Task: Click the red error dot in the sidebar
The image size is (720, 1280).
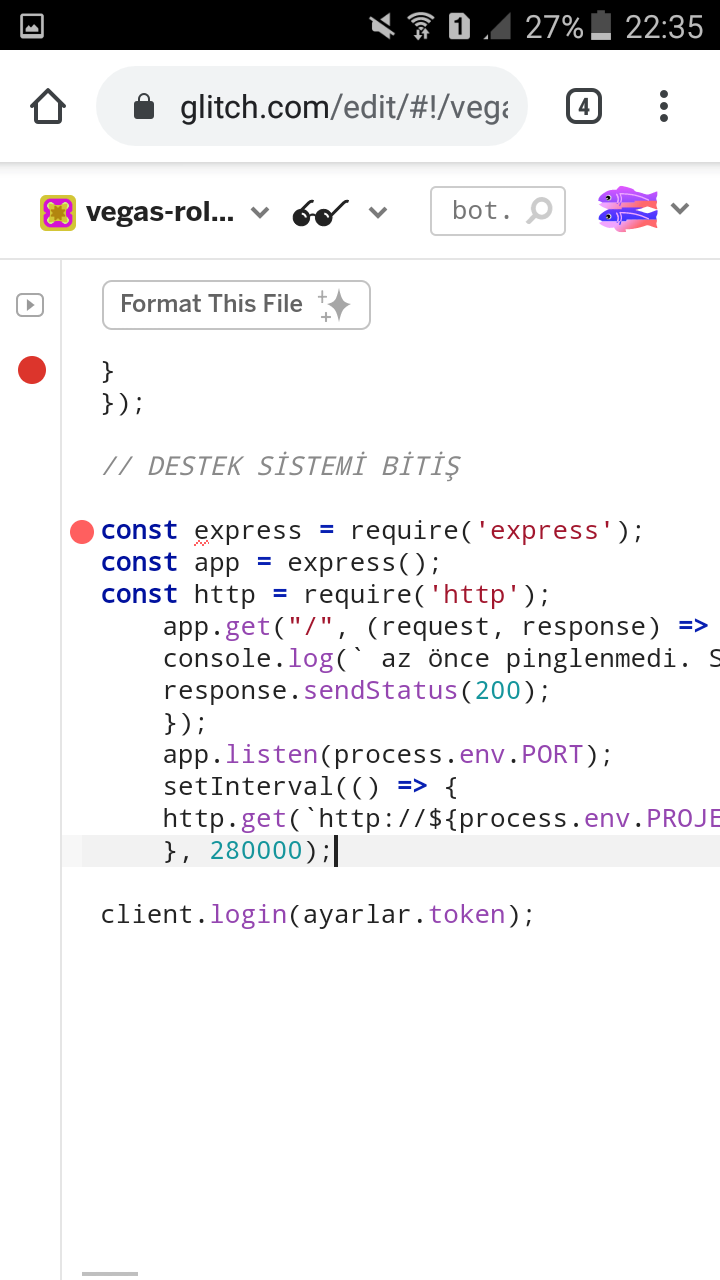Action: (32, 371)
